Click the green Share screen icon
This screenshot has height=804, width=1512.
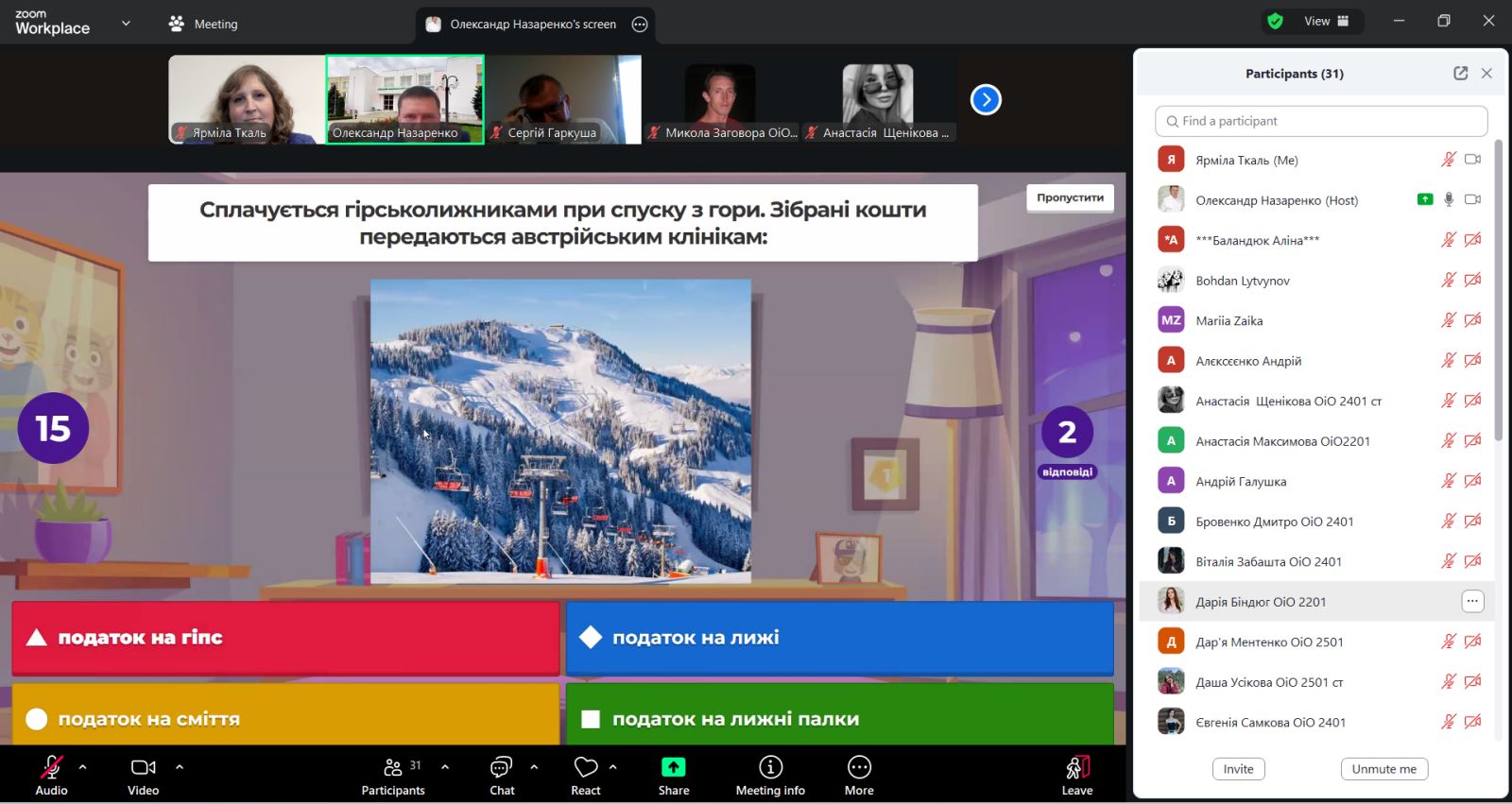click(673, 767)
